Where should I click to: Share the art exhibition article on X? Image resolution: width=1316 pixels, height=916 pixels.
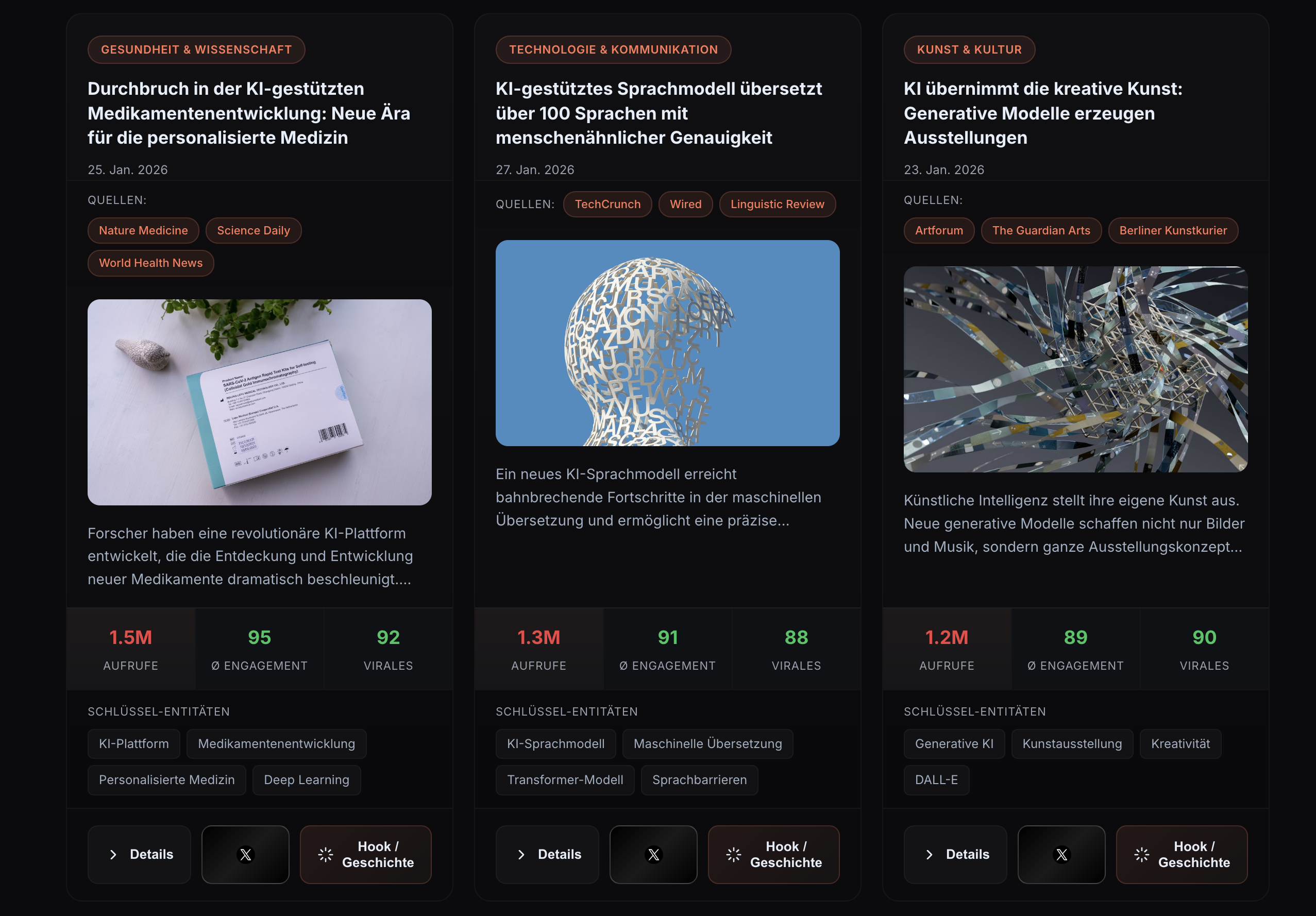[1061, 854]
